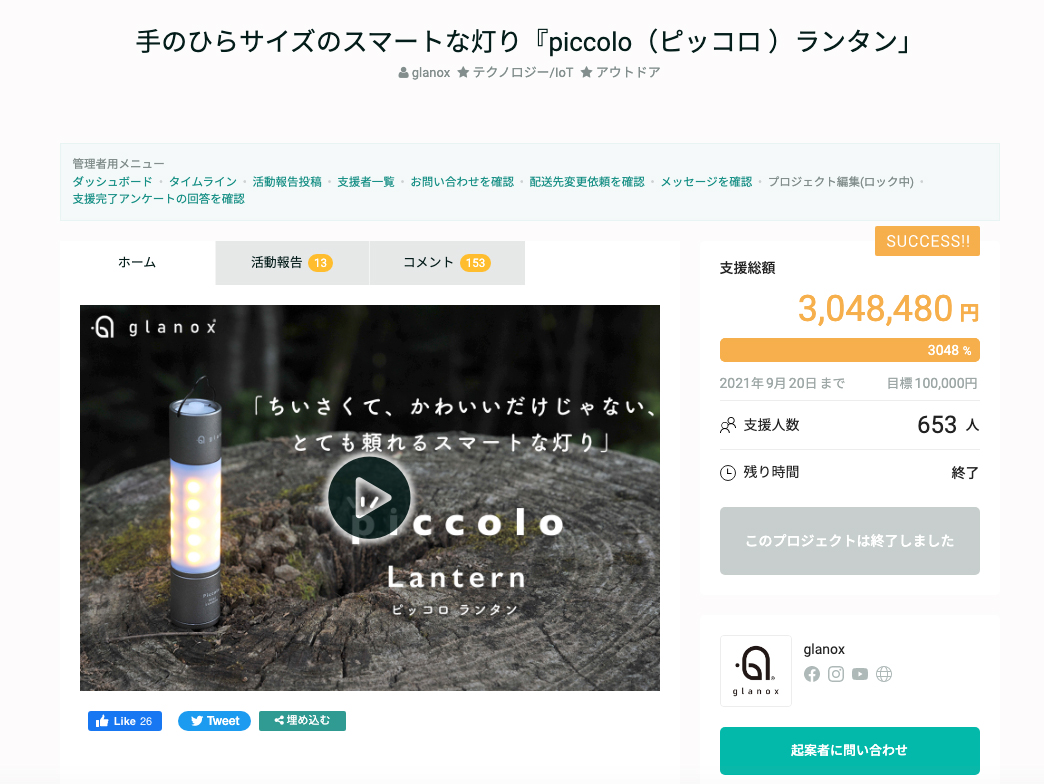Open テクノロジー/IoT category link
The width and height of the screenshot is (1044, 784).
[515, 73]
